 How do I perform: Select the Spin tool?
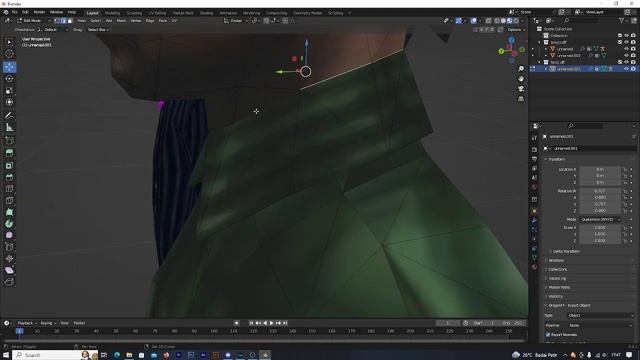pos(9,224)
